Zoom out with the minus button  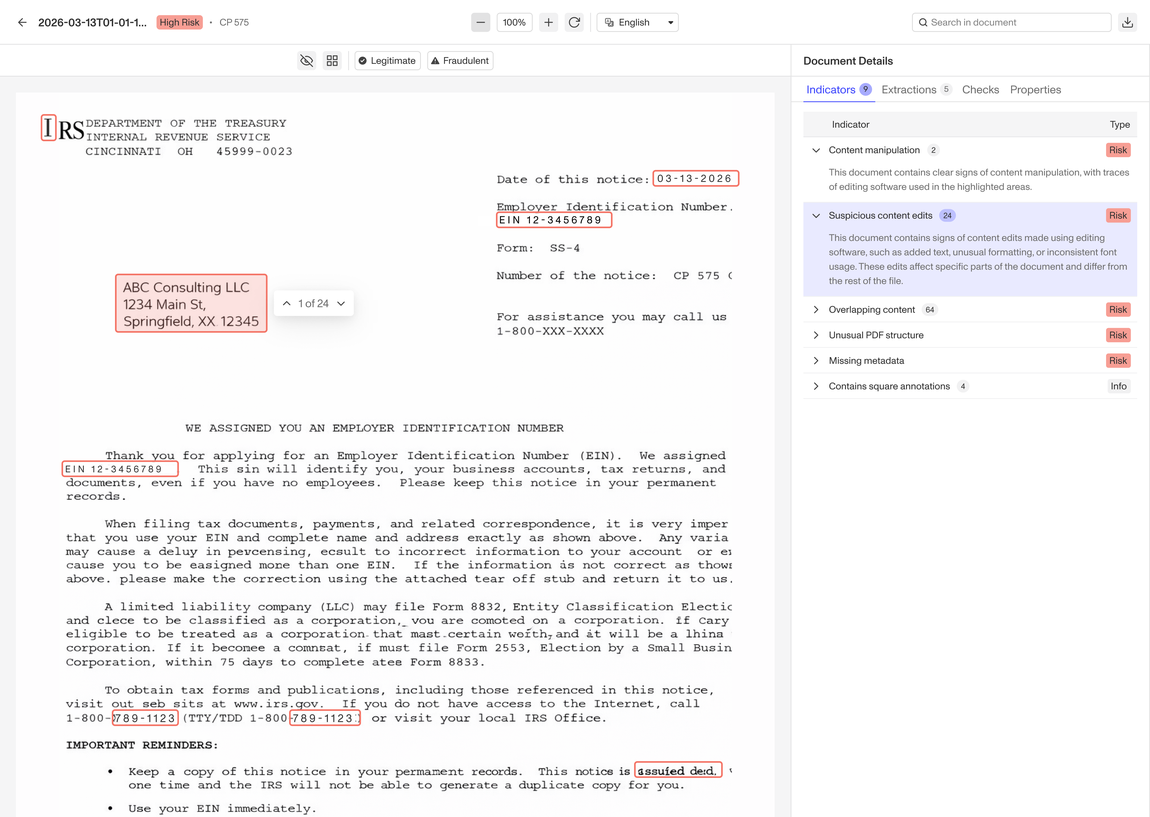click(480, 22)
